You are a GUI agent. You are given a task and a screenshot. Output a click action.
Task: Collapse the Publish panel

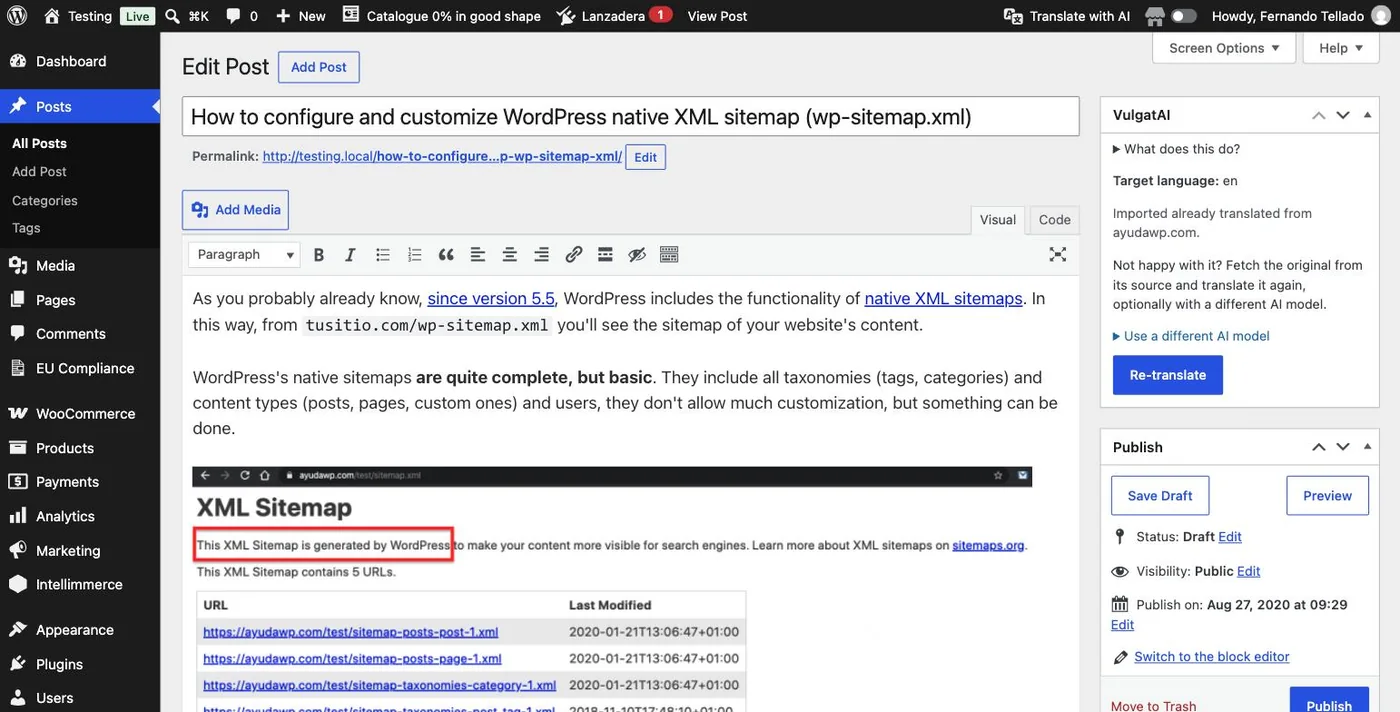coord(1367,447)
